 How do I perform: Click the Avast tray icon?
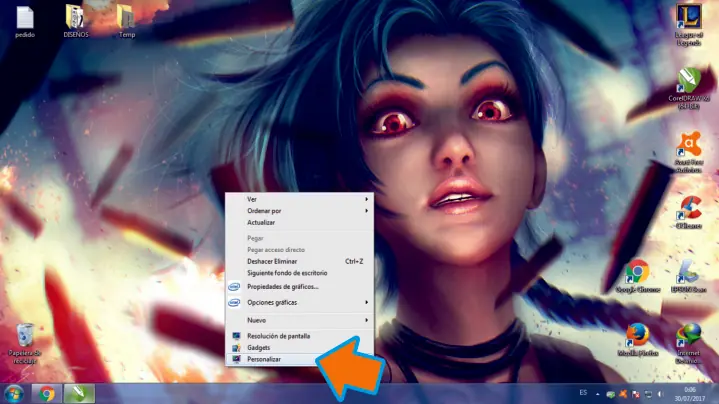(623, 394)
